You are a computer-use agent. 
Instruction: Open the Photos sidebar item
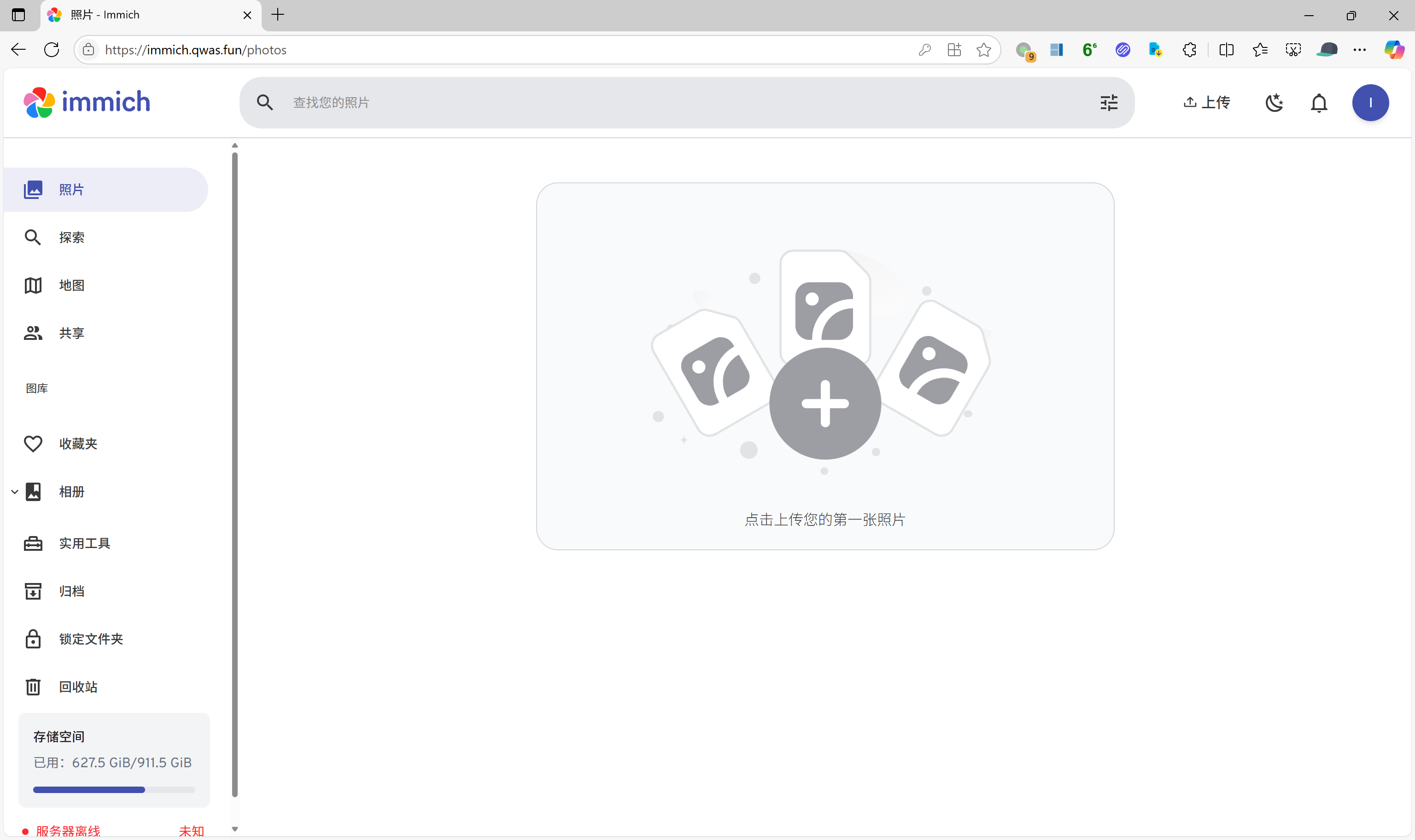tap(71, 190)
